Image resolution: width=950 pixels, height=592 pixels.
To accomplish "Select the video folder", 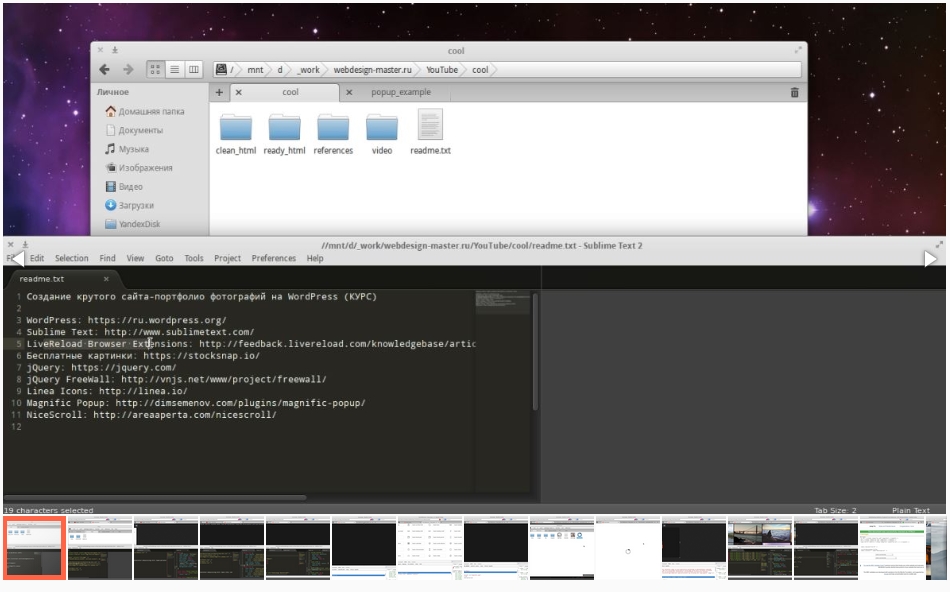I will (x=382, y=129).
